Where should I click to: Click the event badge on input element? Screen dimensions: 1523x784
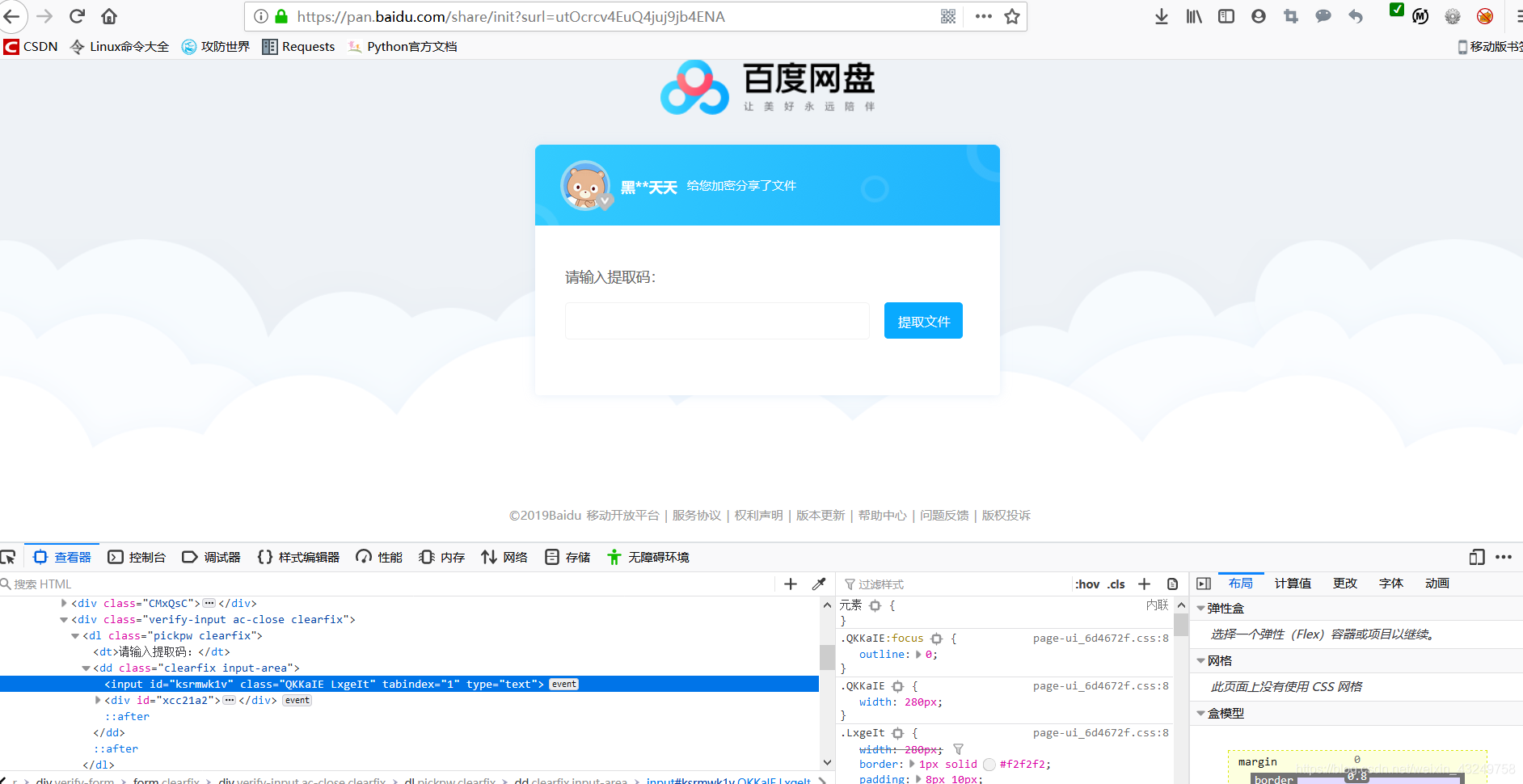click(x=564, y=685)
